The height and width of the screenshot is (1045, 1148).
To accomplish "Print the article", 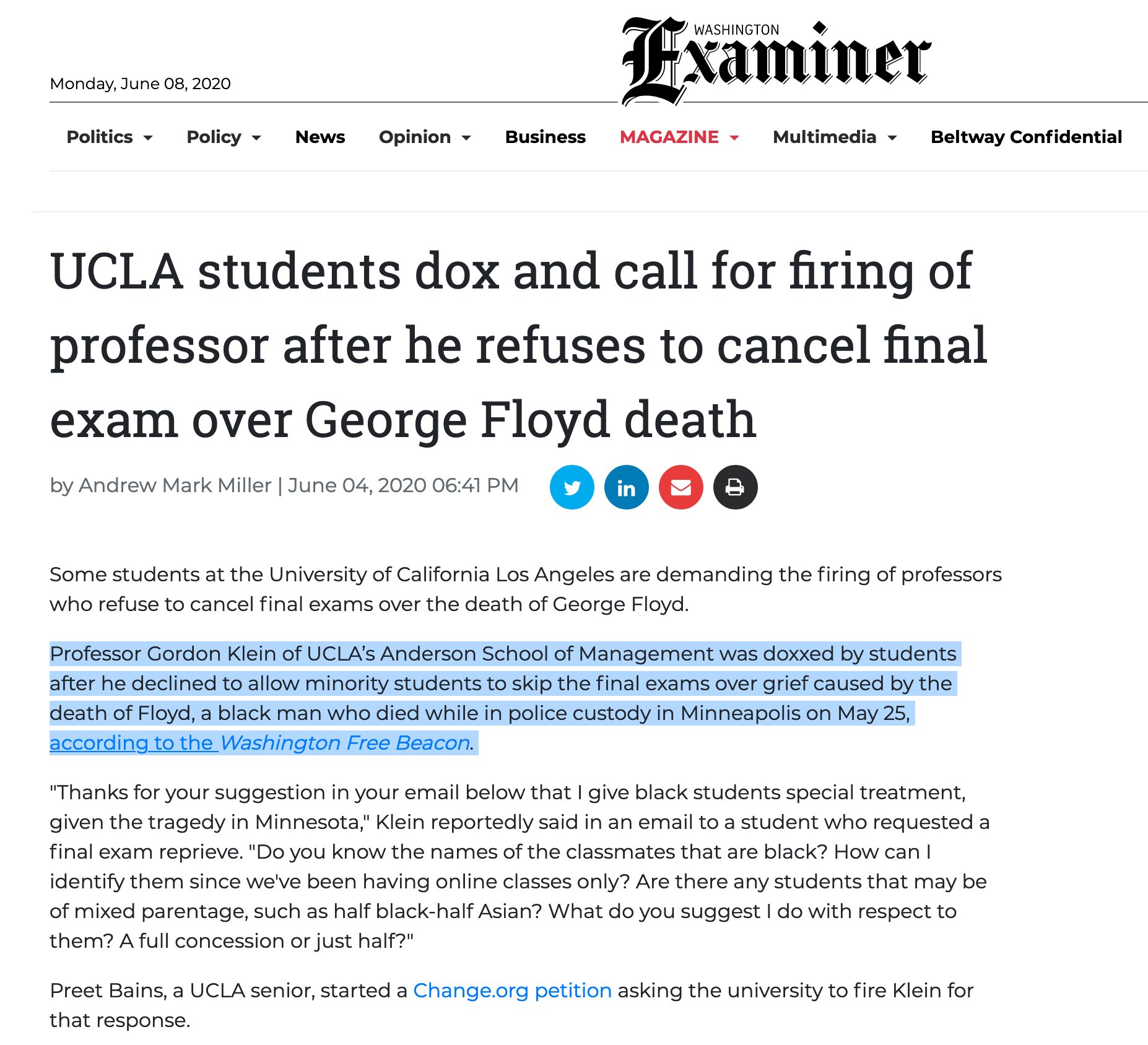I will [x=734, y=487].
